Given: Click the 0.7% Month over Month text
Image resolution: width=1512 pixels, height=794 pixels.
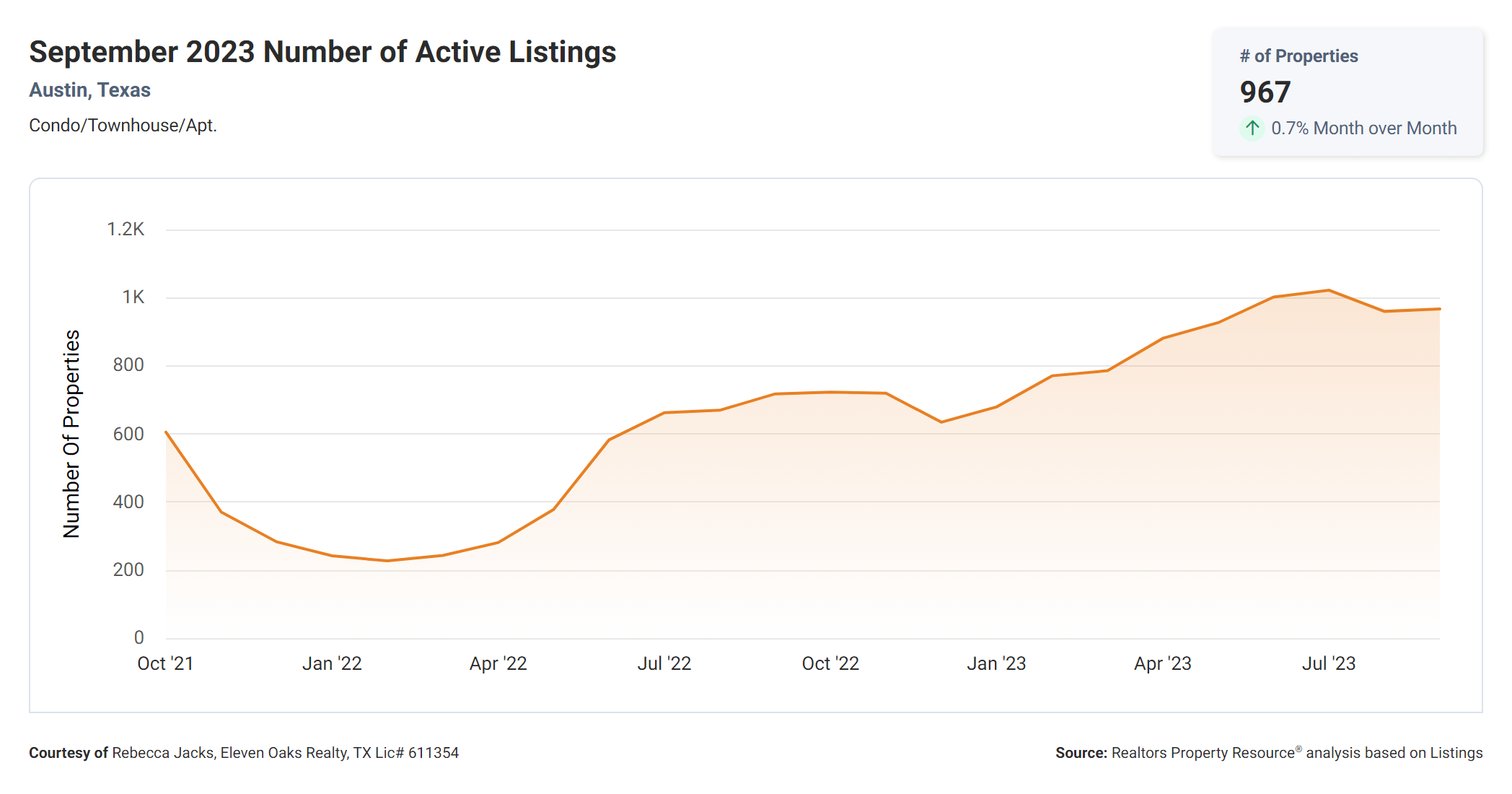Looking at the screenshot, I should (x=1363, y=128).
